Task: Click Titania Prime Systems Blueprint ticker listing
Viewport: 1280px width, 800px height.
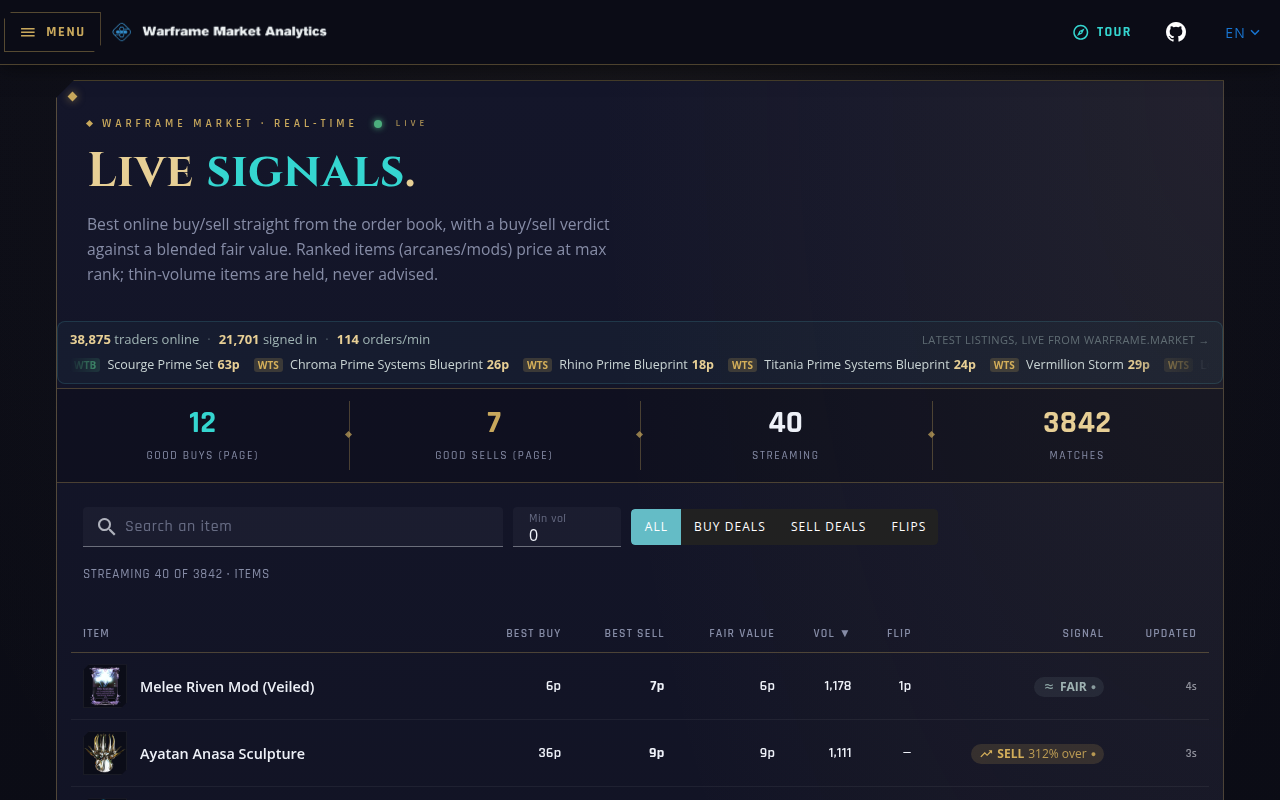Action: [852, 365]
